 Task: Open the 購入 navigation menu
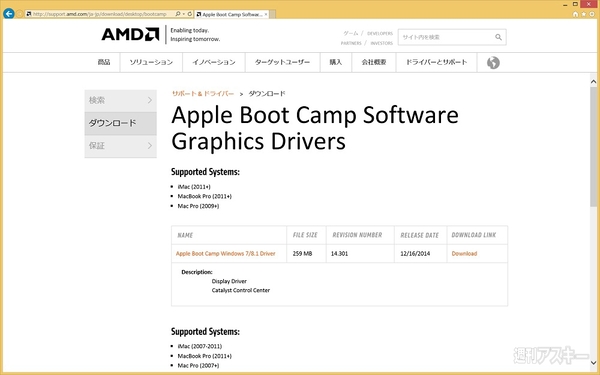click(336, 62)
